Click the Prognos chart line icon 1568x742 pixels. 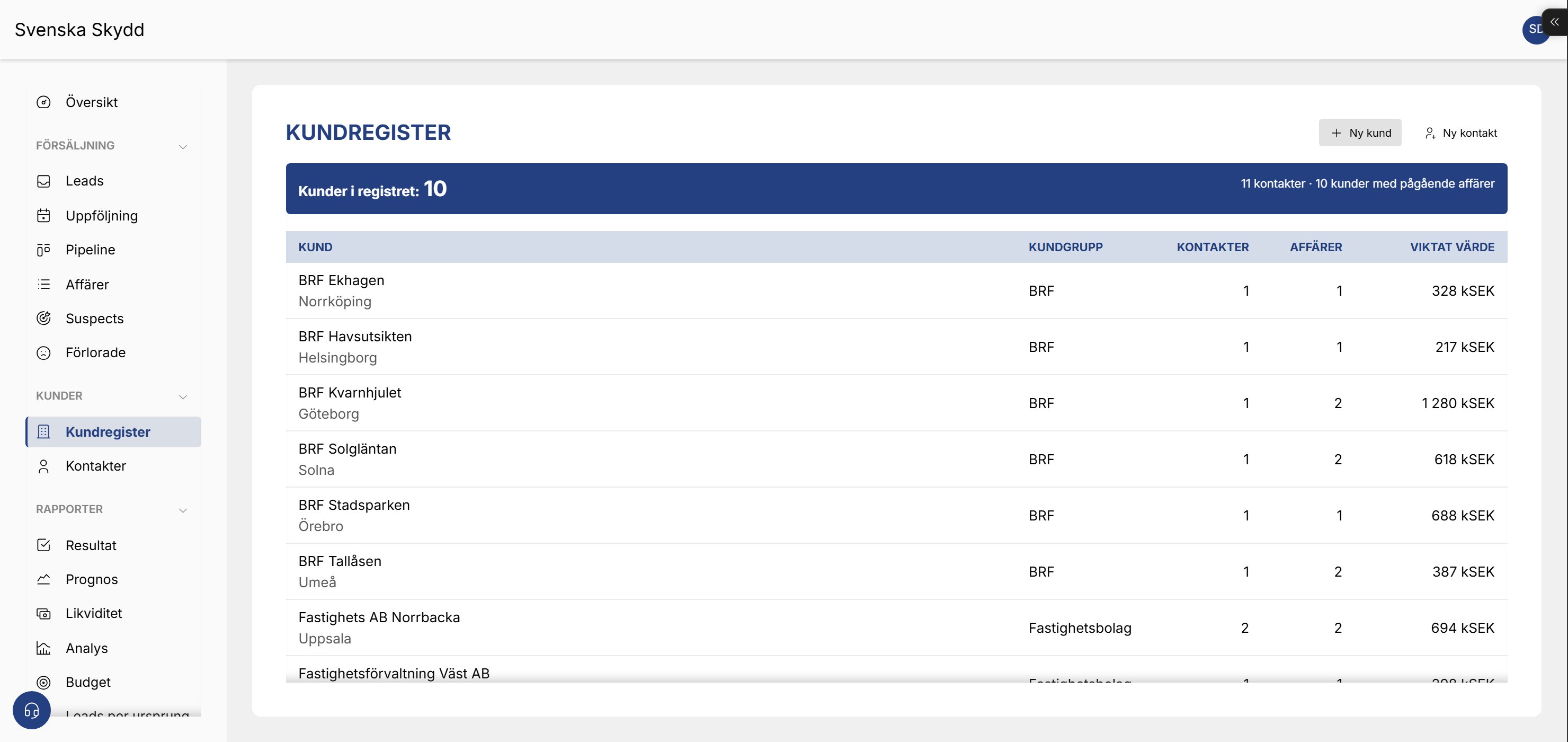43,579
